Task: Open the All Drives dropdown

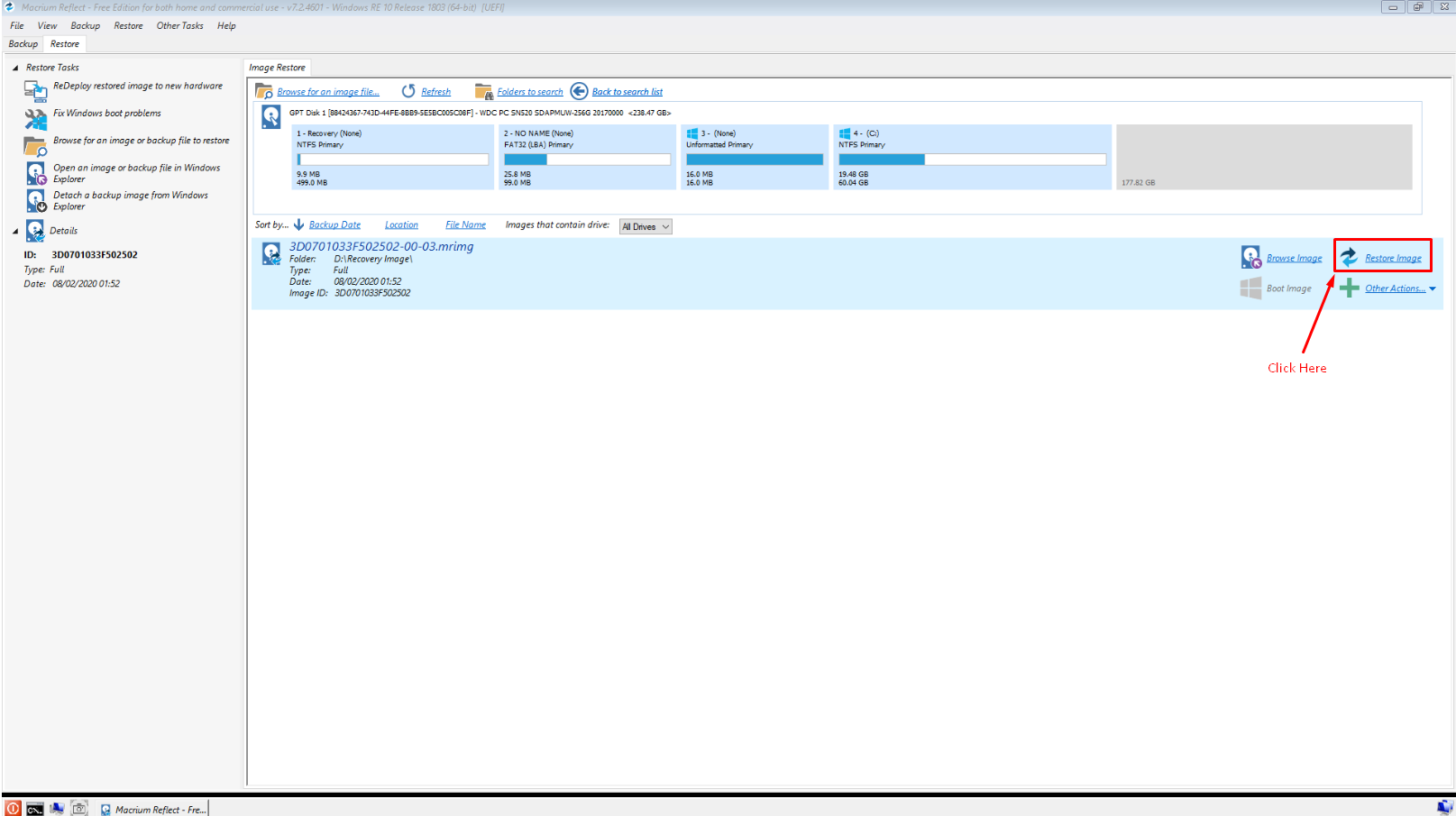Action: coord(646,226)
